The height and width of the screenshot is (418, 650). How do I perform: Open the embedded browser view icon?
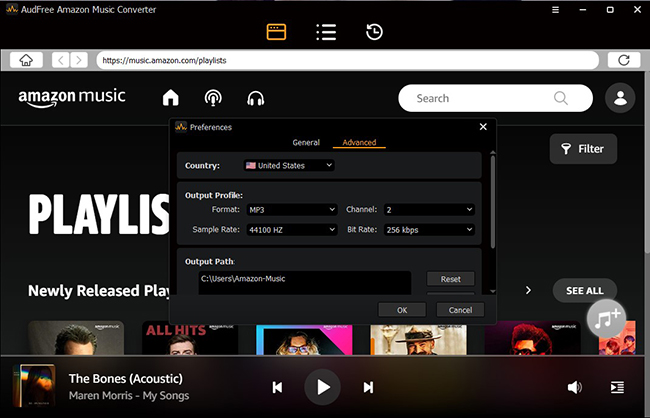pos(276,32)
